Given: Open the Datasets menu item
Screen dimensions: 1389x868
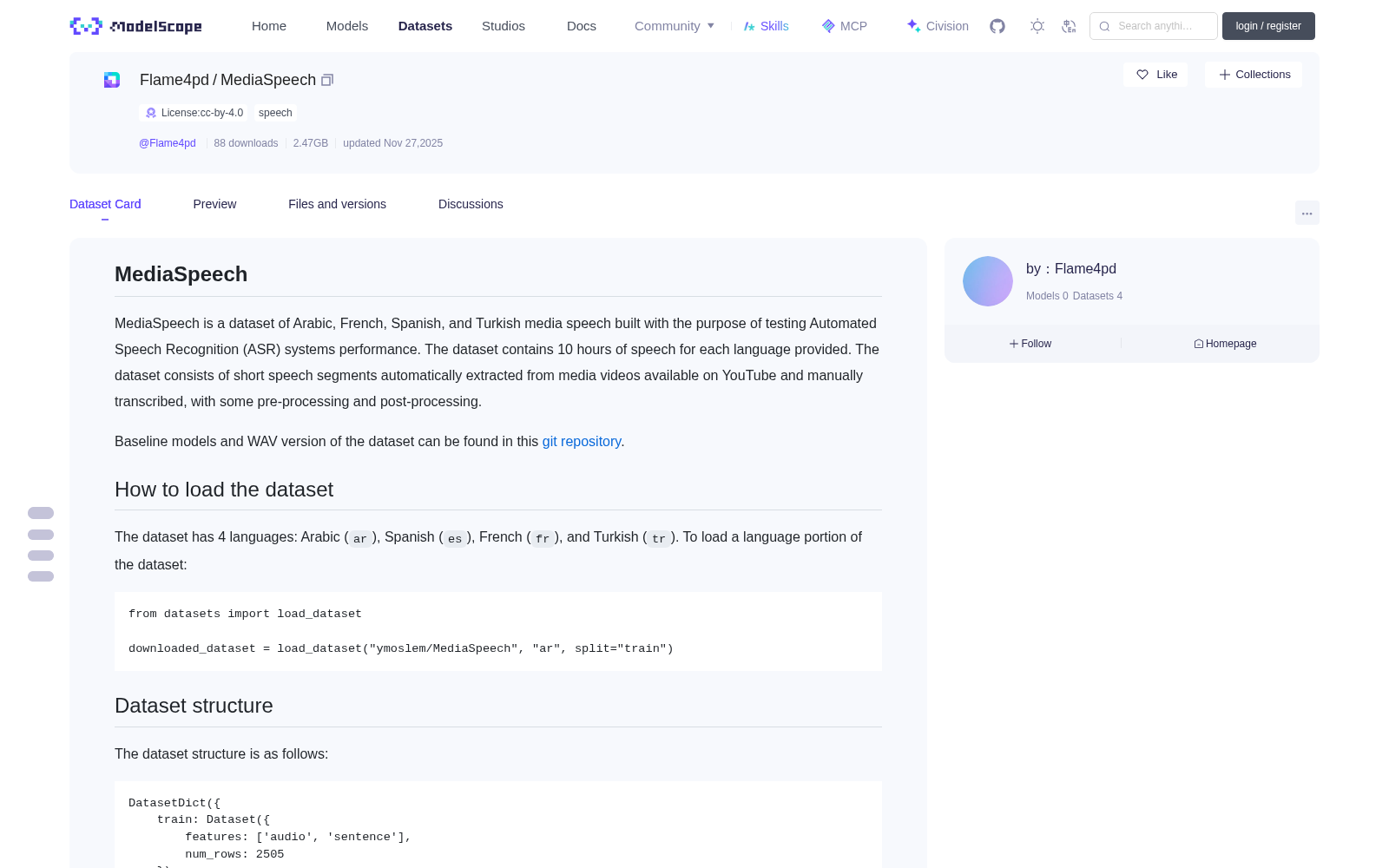Looking at the screenshot, I should (425, 26).
